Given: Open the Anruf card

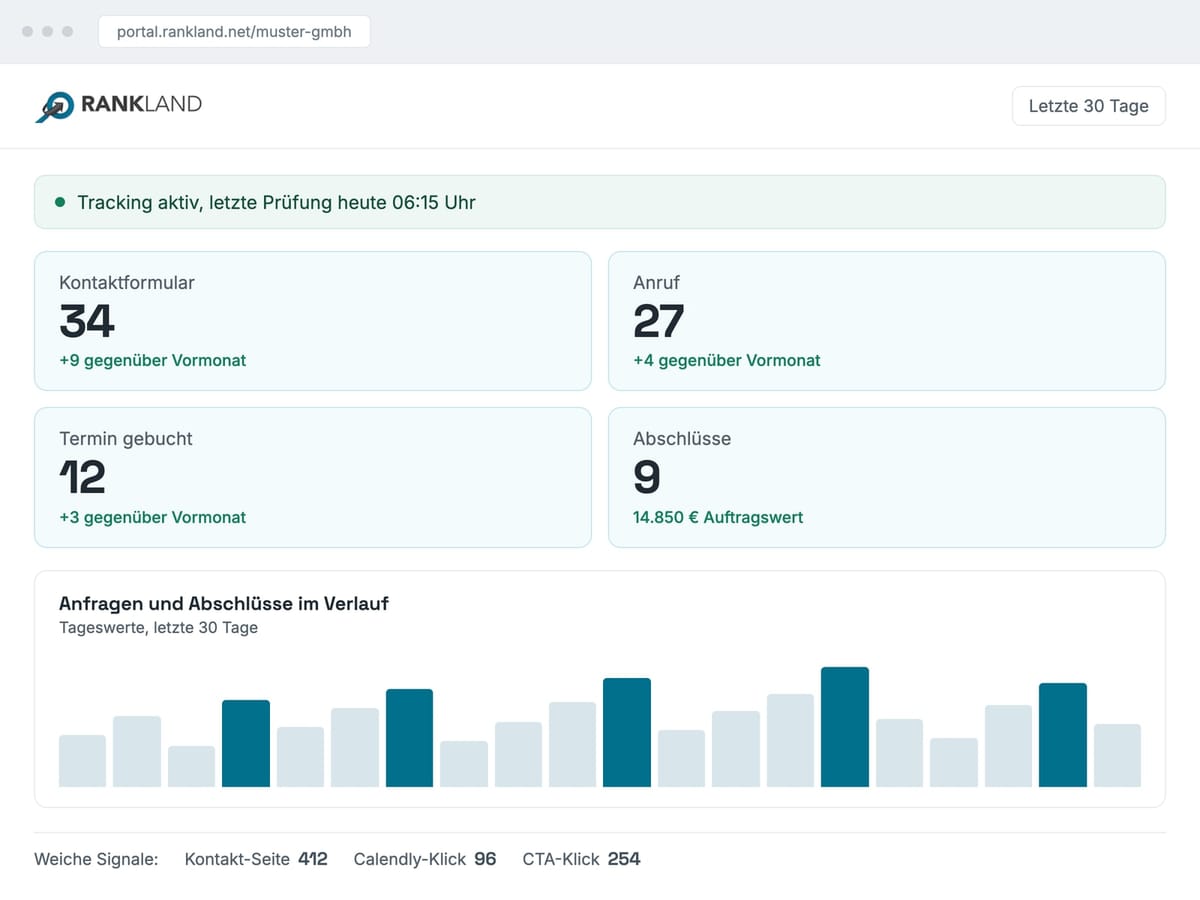Looking at the screenshot, I should (x=887, y=321).
